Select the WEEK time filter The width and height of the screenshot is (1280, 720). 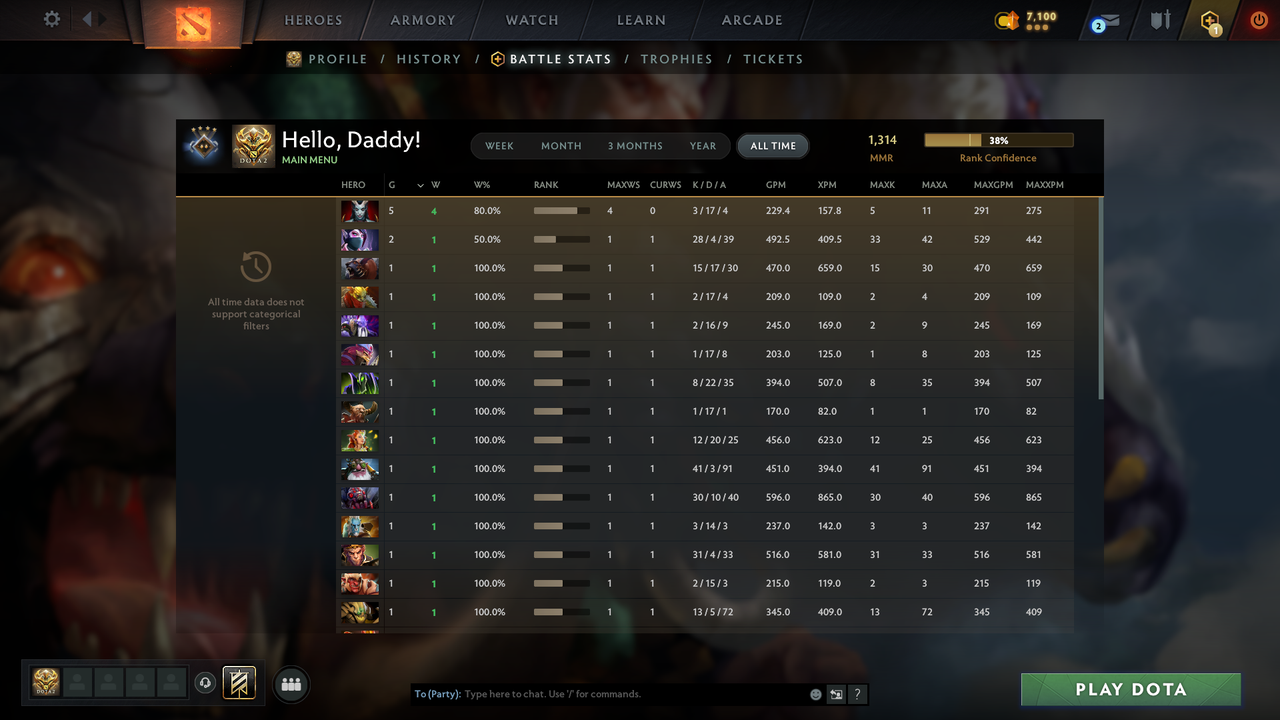coord(499,146)
